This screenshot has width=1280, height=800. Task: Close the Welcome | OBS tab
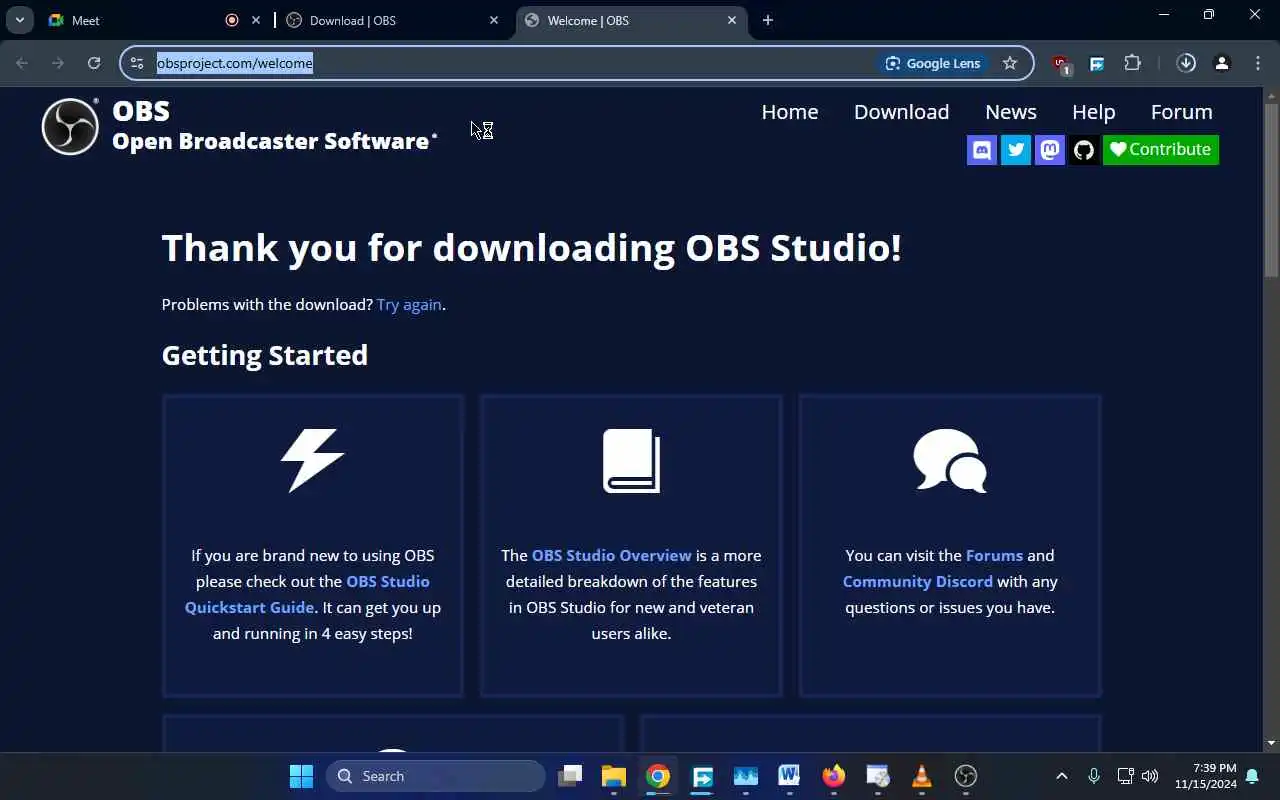click(732, 20)
